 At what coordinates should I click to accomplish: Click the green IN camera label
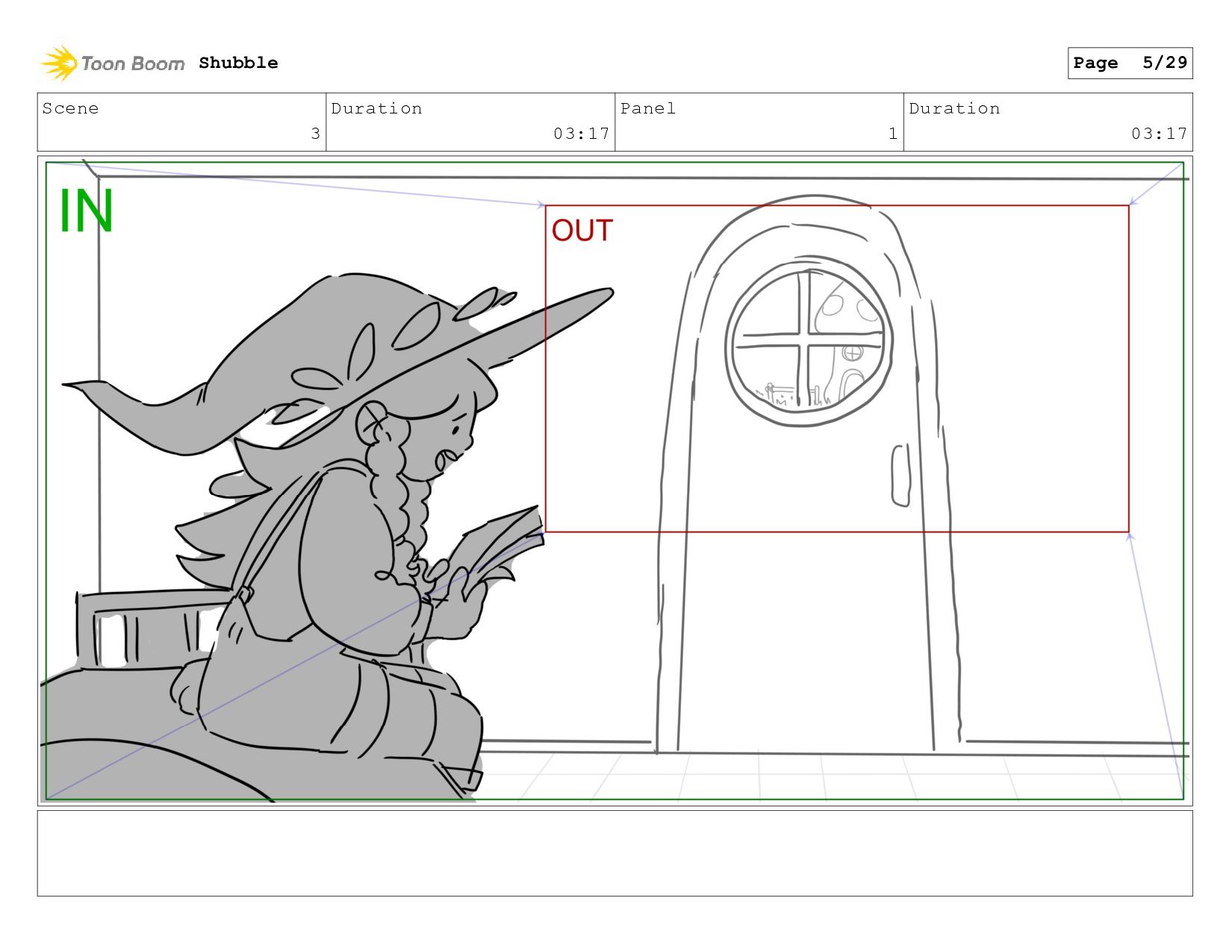pos(86,211)
